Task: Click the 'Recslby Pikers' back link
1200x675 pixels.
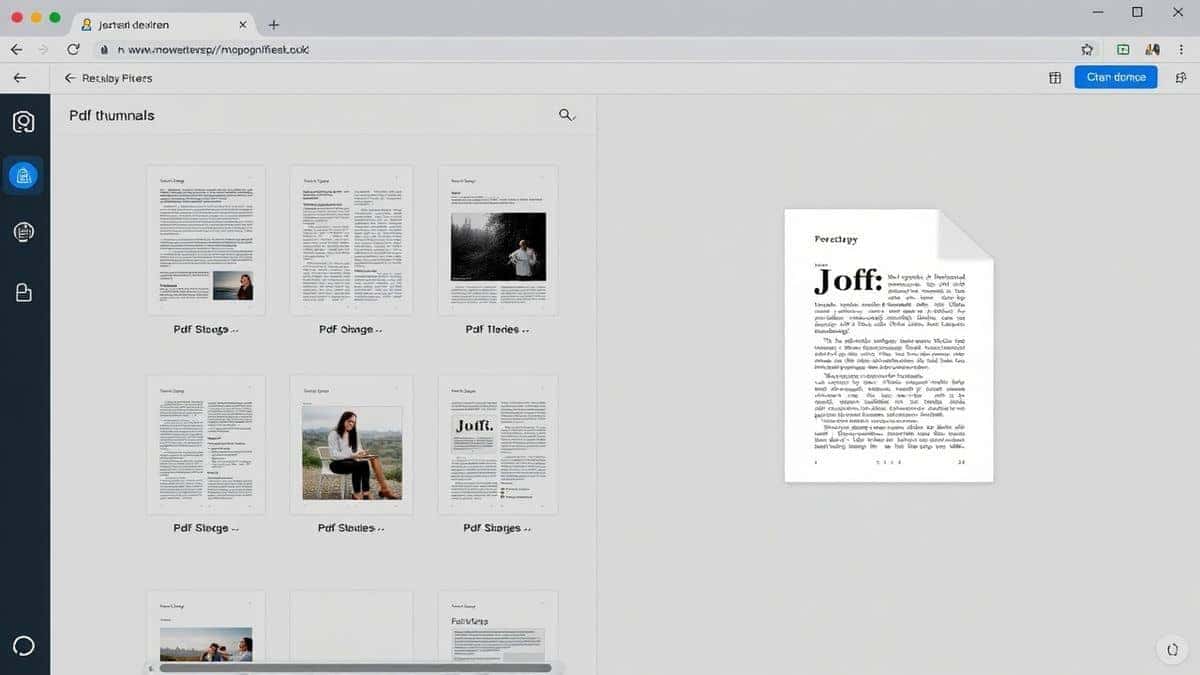Action: [110, 77]
